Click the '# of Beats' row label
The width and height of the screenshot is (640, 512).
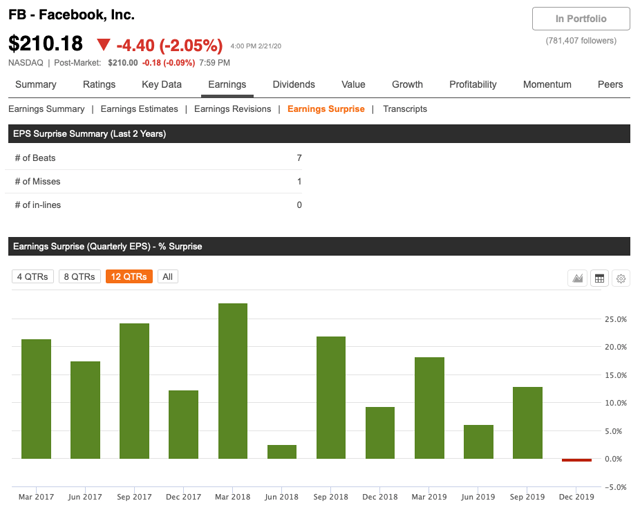tap(35, 158)
